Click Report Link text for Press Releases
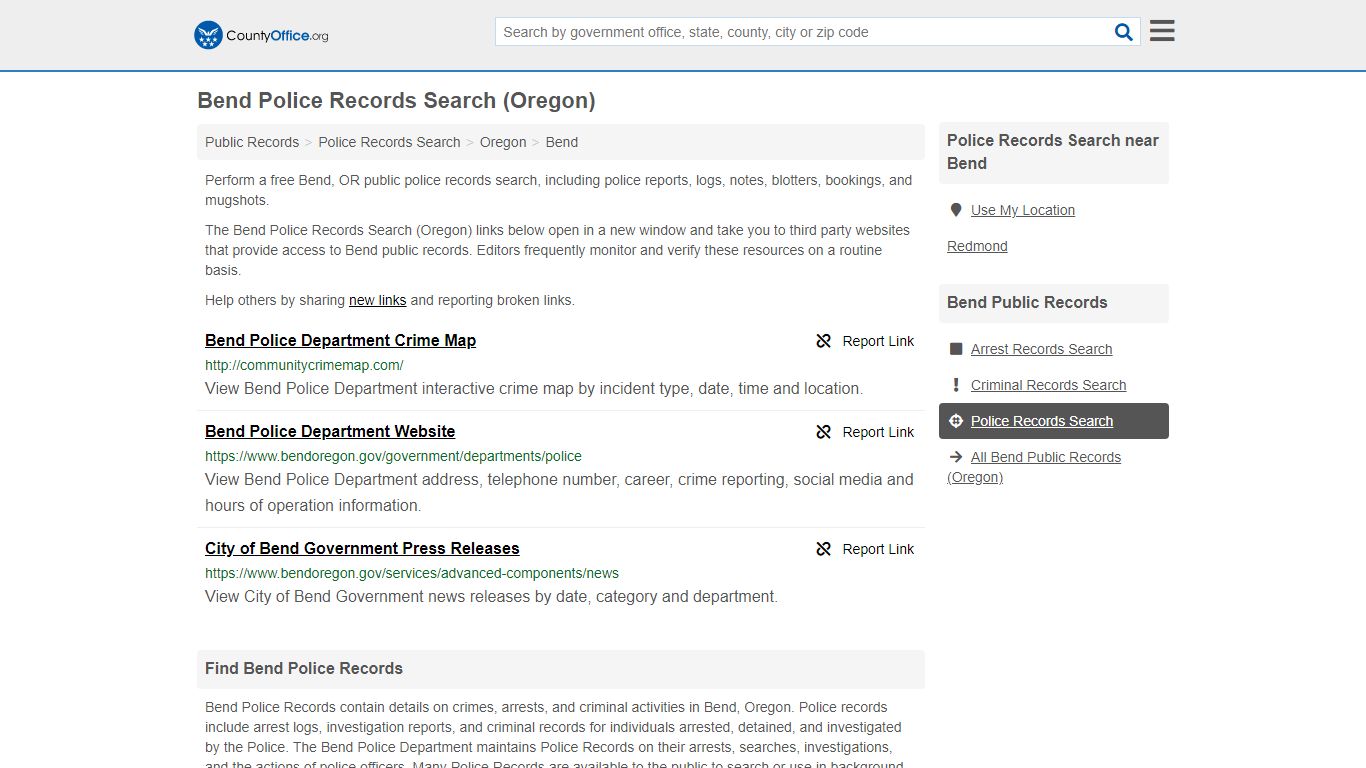The width and height of the screenshot is (1366, 768). (878, 549)
